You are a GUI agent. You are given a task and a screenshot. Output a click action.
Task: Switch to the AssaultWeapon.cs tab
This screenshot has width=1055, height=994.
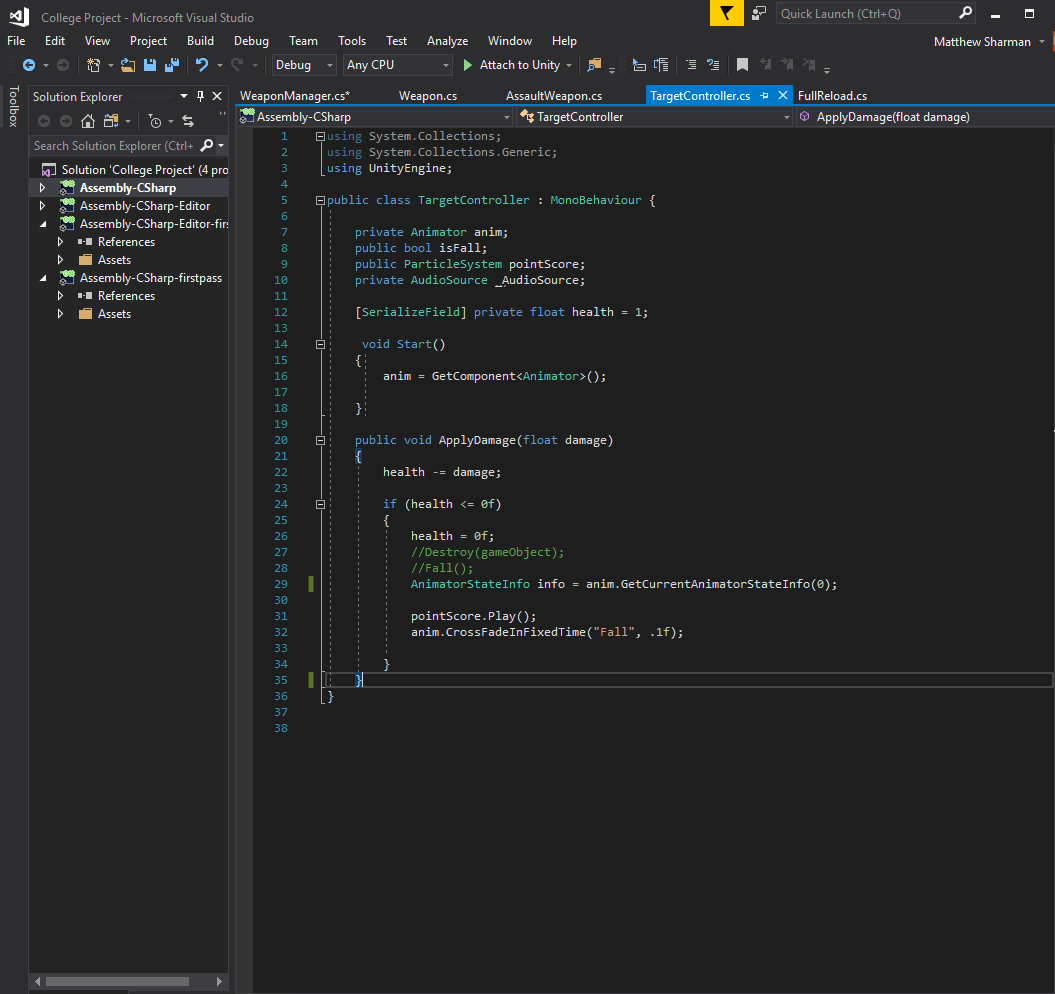(554, 96)
